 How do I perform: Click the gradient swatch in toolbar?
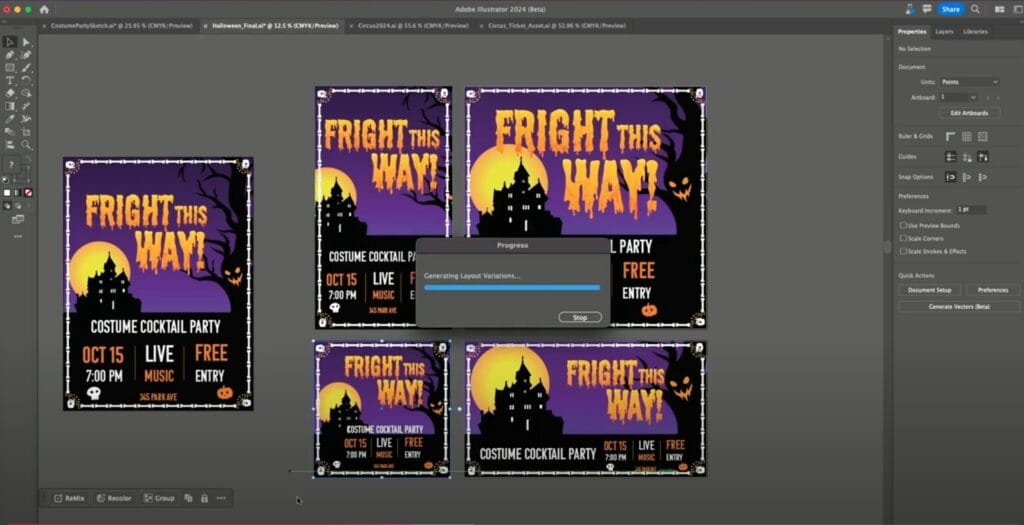(18, 193)
